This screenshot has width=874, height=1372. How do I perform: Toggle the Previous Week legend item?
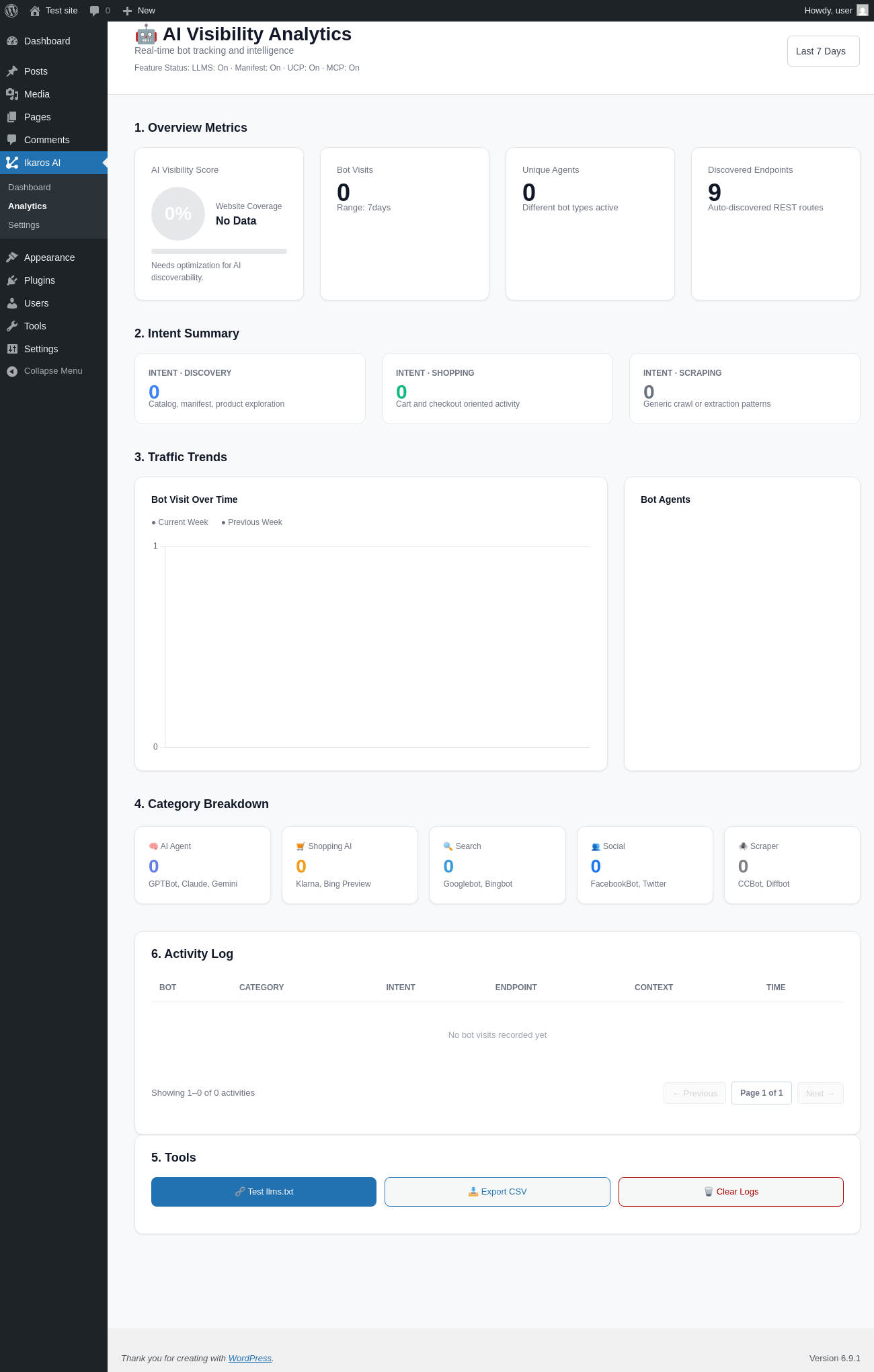(x=251, y=522)
